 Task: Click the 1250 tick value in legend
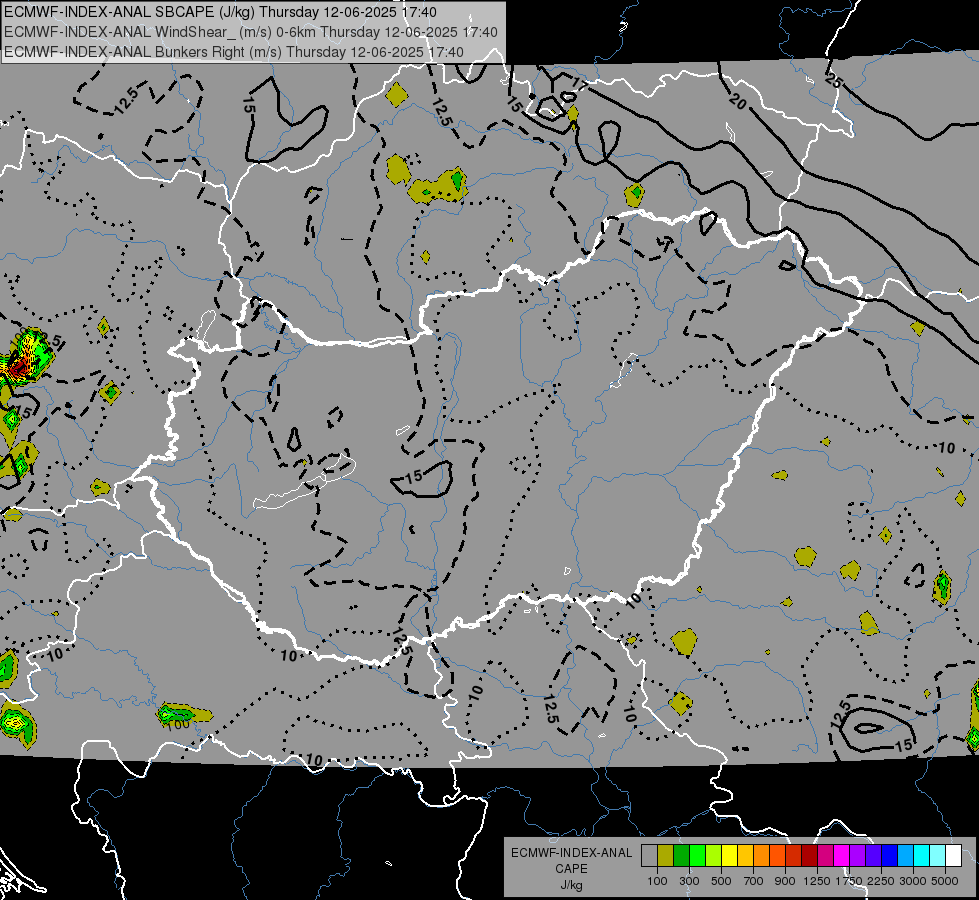817,881
